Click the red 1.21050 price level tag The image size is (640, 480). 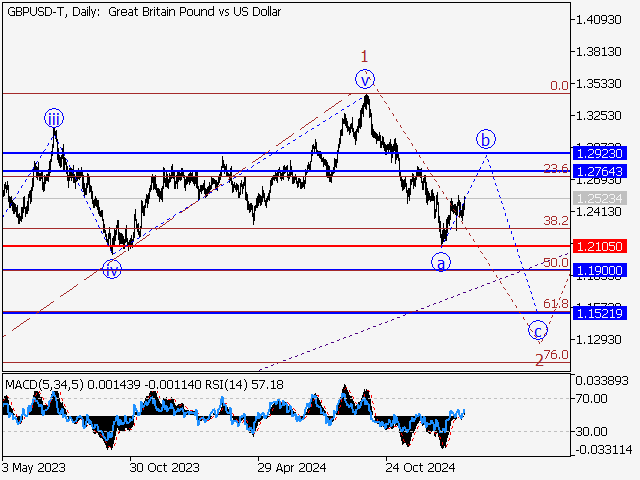(600, 245)
